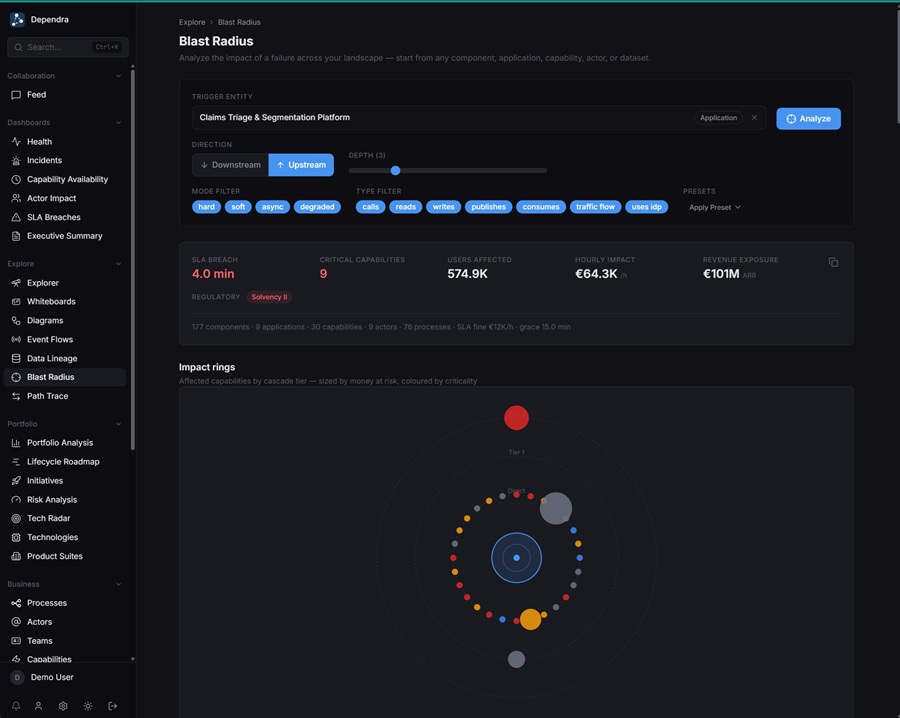Click the SLA Breaches warning icon
The image size is (900, 718).
coord(16,217)
